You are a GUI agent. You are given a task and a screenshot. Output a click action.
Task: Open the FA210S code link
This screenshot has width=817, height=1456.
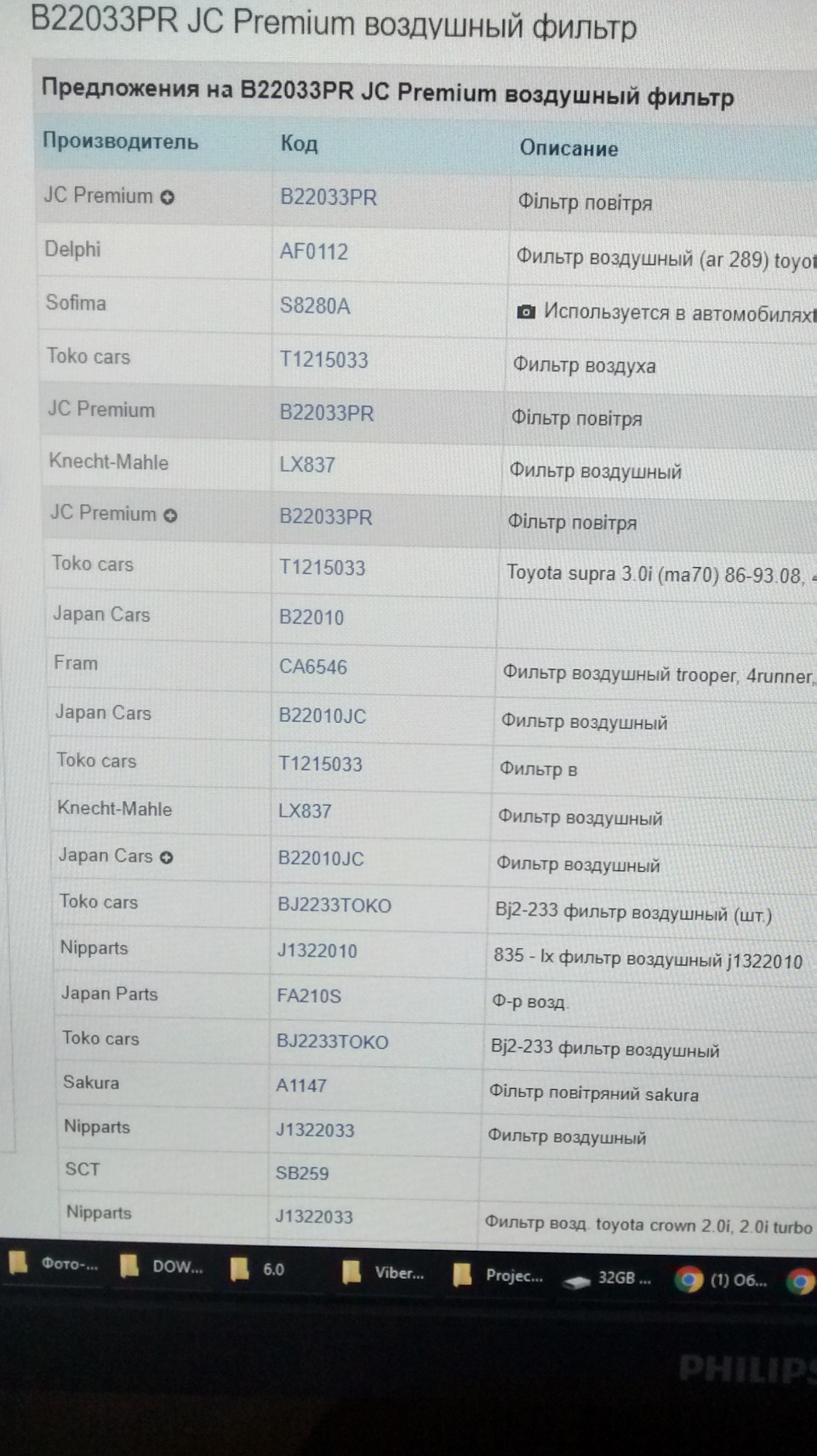pos(309,995)
